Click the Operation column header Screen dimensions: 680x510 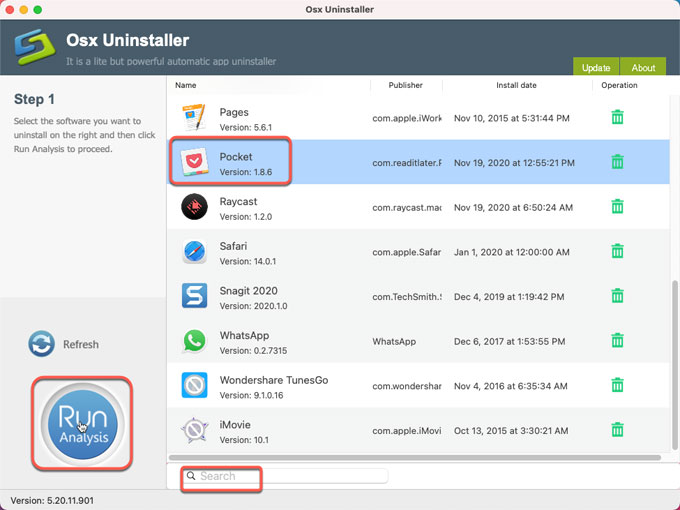point(619,85)
